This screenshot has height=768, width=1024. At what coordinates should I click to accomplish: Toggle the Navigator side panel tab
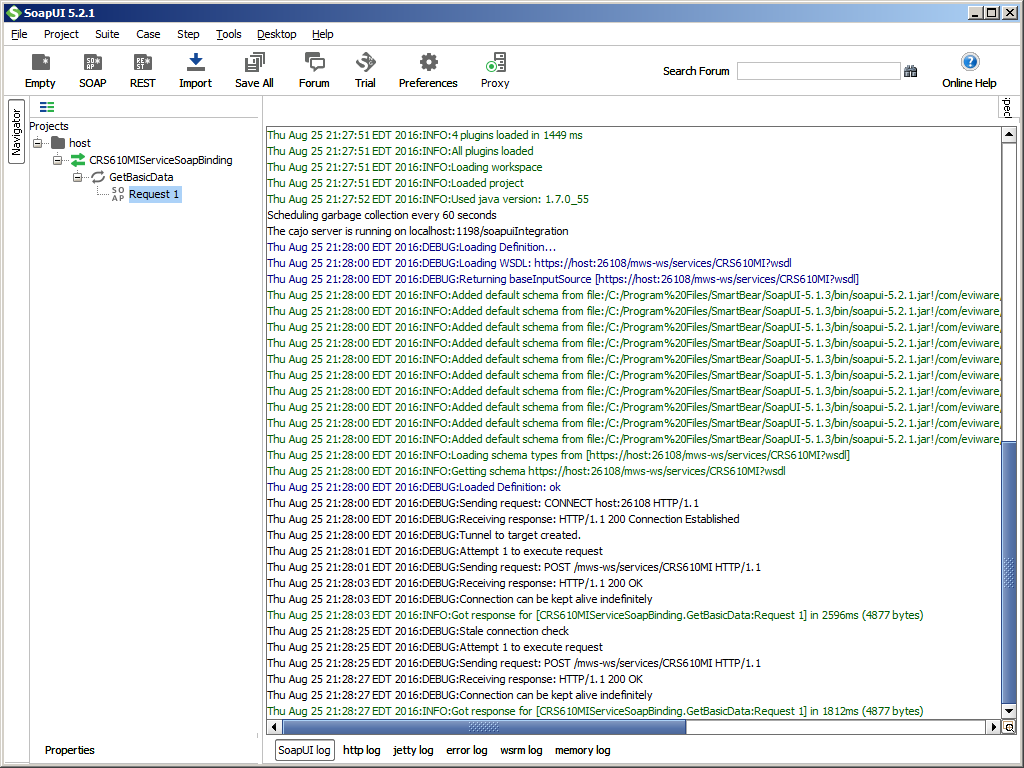16,133
